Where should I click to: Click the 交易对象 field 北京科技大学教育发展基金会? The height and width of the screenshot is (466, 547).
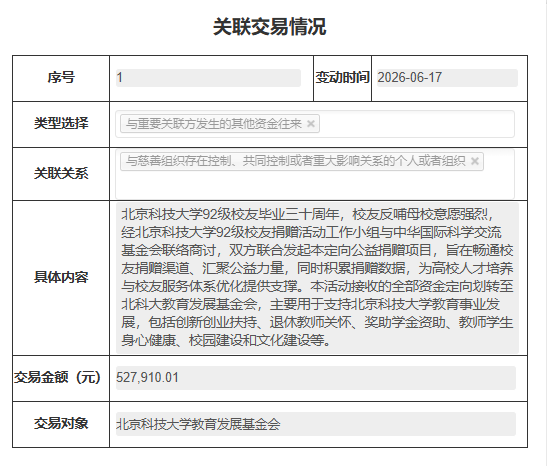click(316, 424)
